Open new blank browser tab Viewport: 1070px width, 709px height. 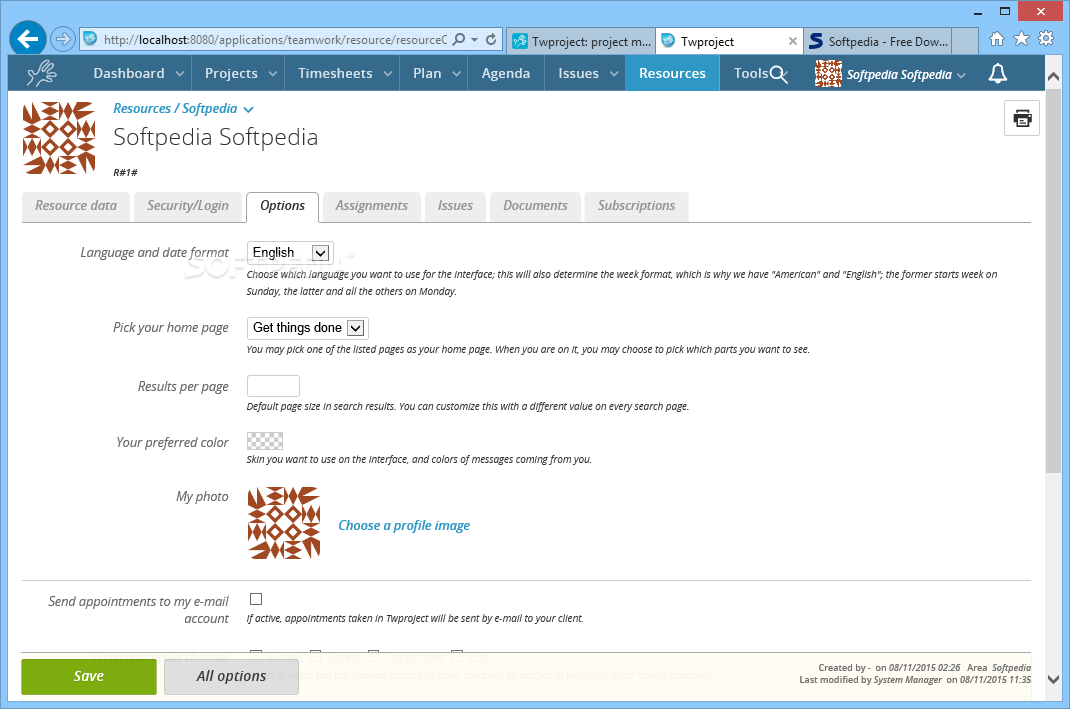pos(965,41)
